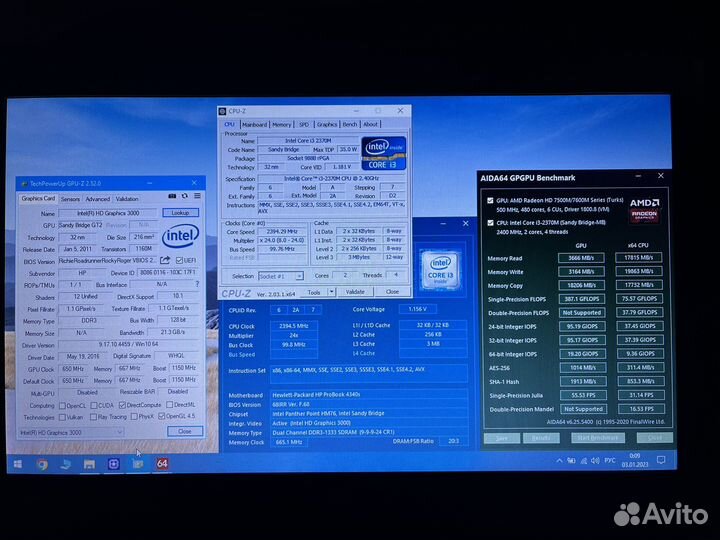Click Start Benchmark in AIDA64 GPGPU window

pos(598,438)
